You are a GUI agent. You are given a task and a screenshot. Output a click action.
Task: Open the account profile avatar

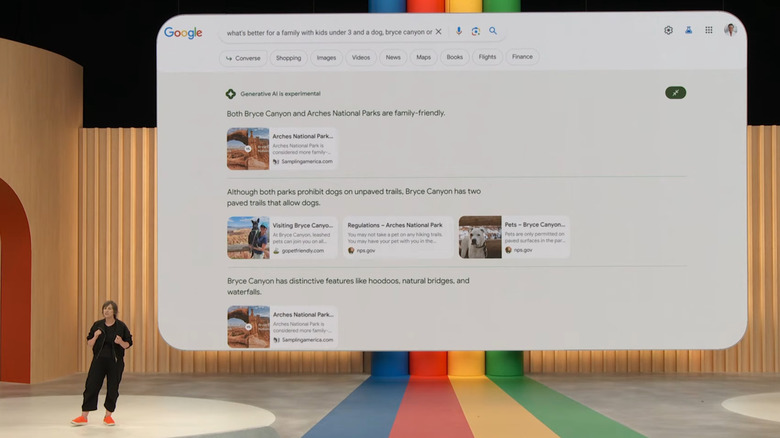[x=730, y=30]
